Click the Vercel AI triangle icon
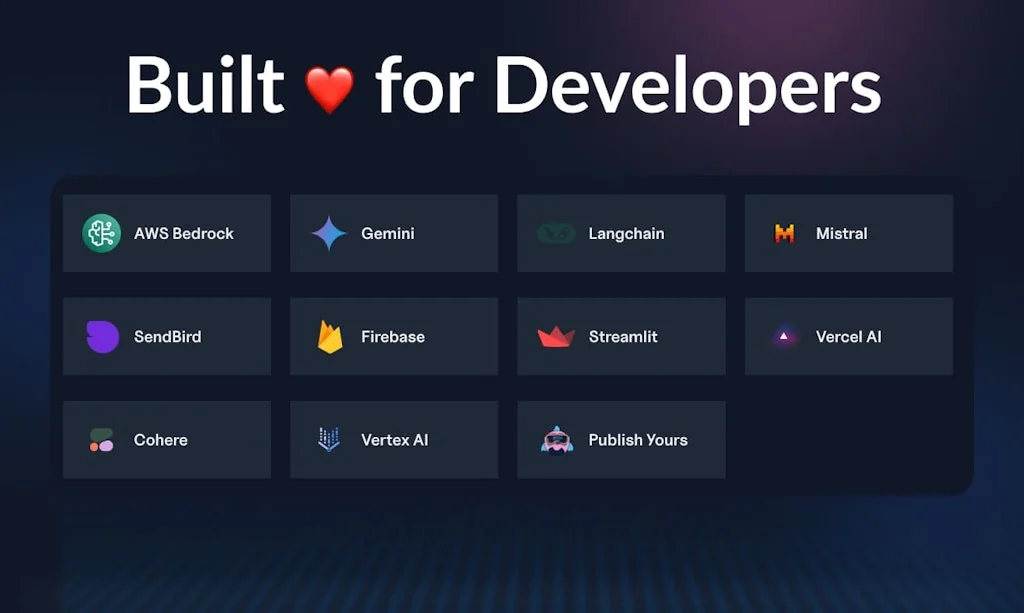 click(784, 337)
